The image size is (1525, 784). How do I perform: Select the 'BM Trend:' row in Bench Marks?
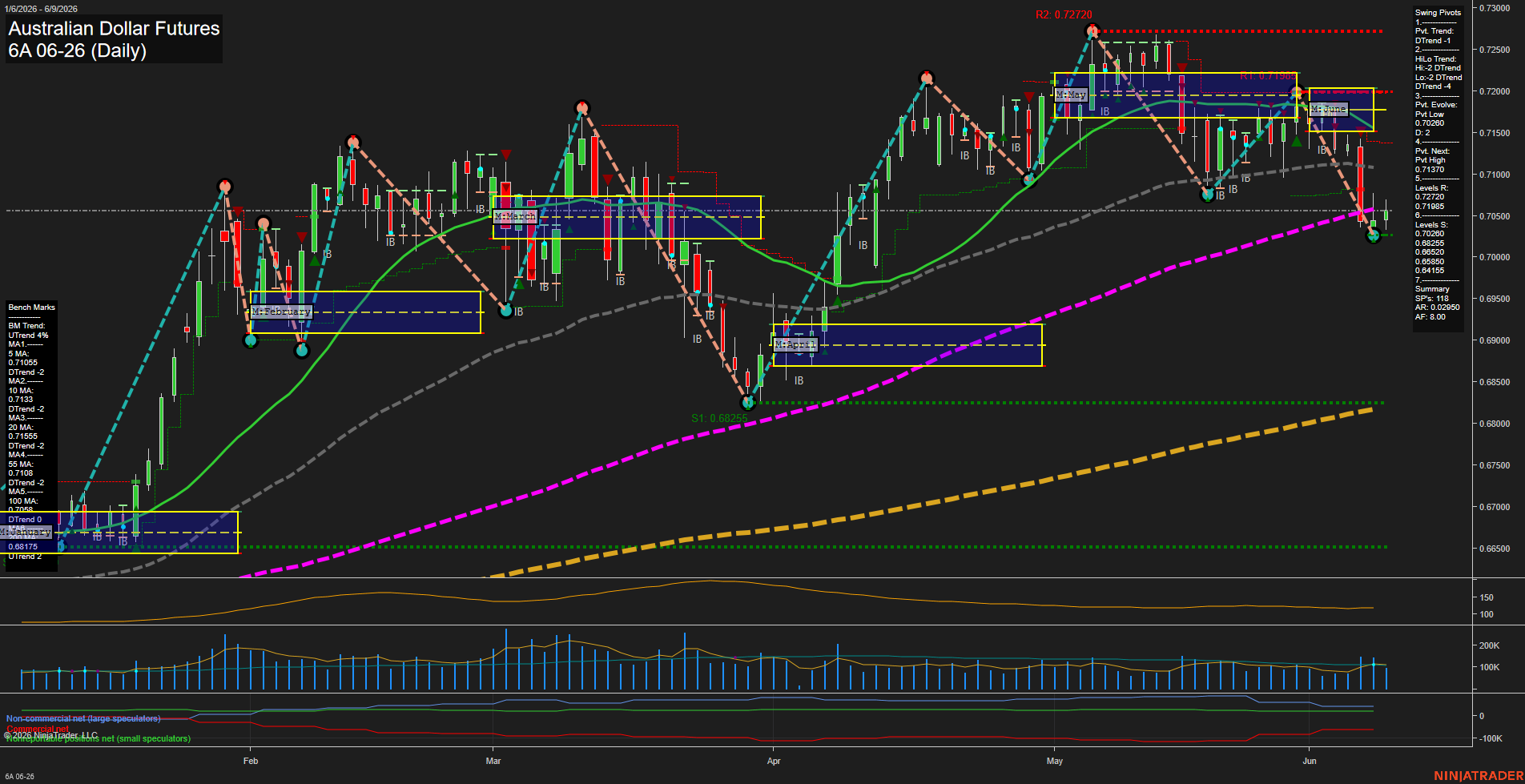pyautogui.click(x=26, y=326)
